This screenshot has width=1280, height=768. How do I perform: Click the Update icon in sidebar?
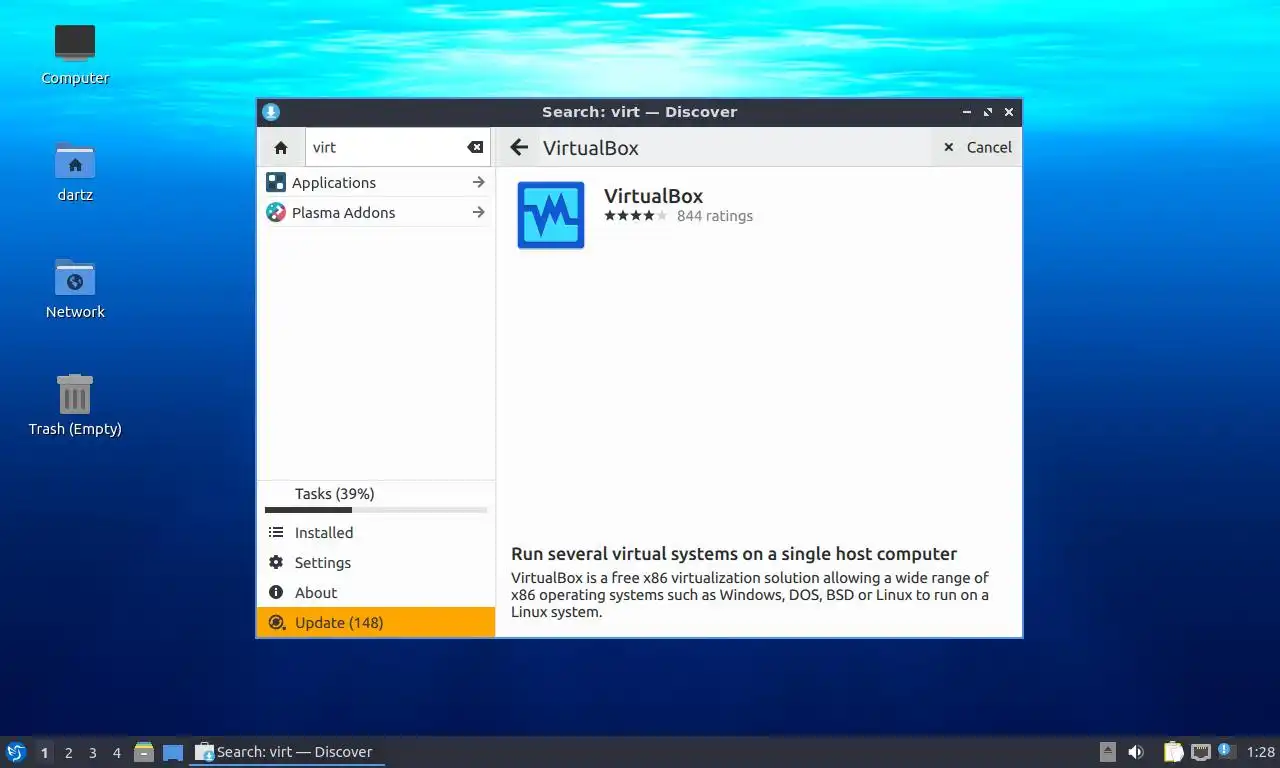pos(277,622)
